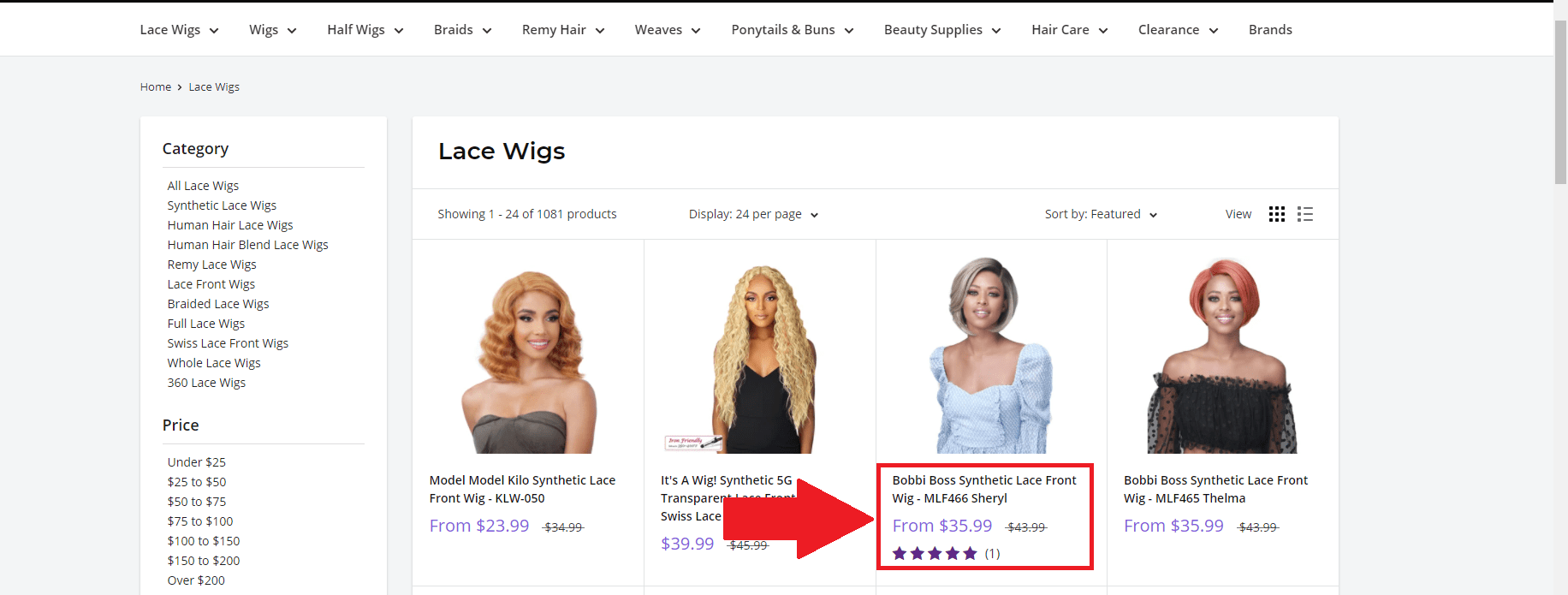
Task: Go to Home breadcrumb link
Action: [x=156, y=87]
